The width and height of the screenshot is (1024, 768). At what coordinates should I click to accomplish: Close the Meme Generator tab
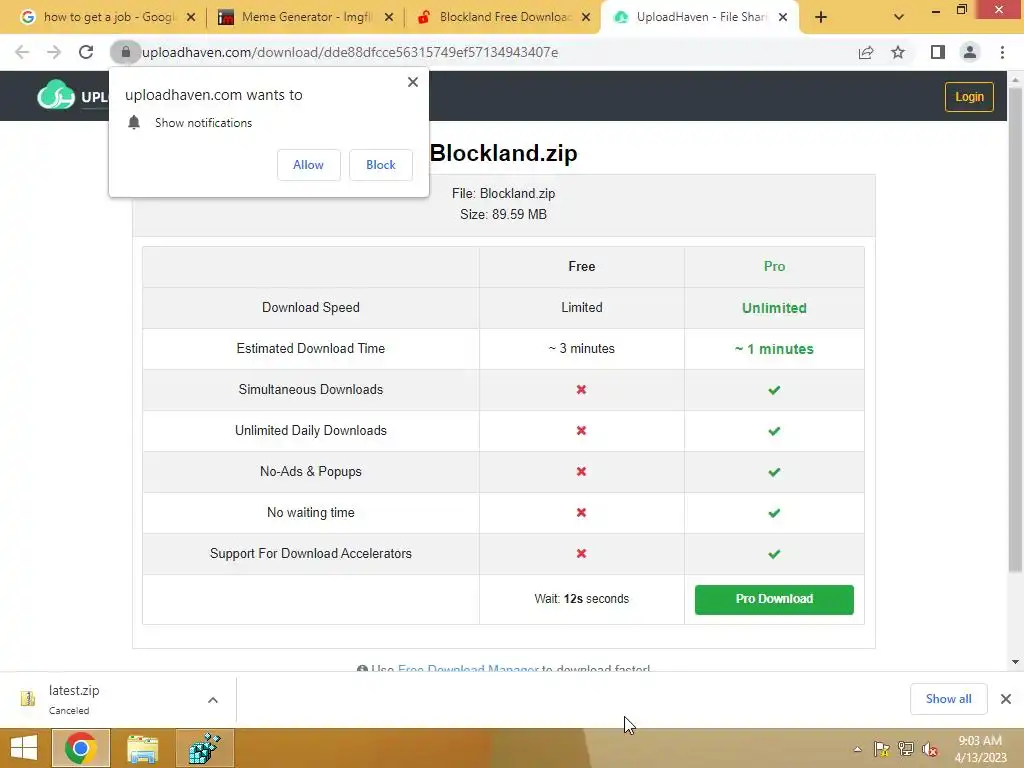coord(389,18)
